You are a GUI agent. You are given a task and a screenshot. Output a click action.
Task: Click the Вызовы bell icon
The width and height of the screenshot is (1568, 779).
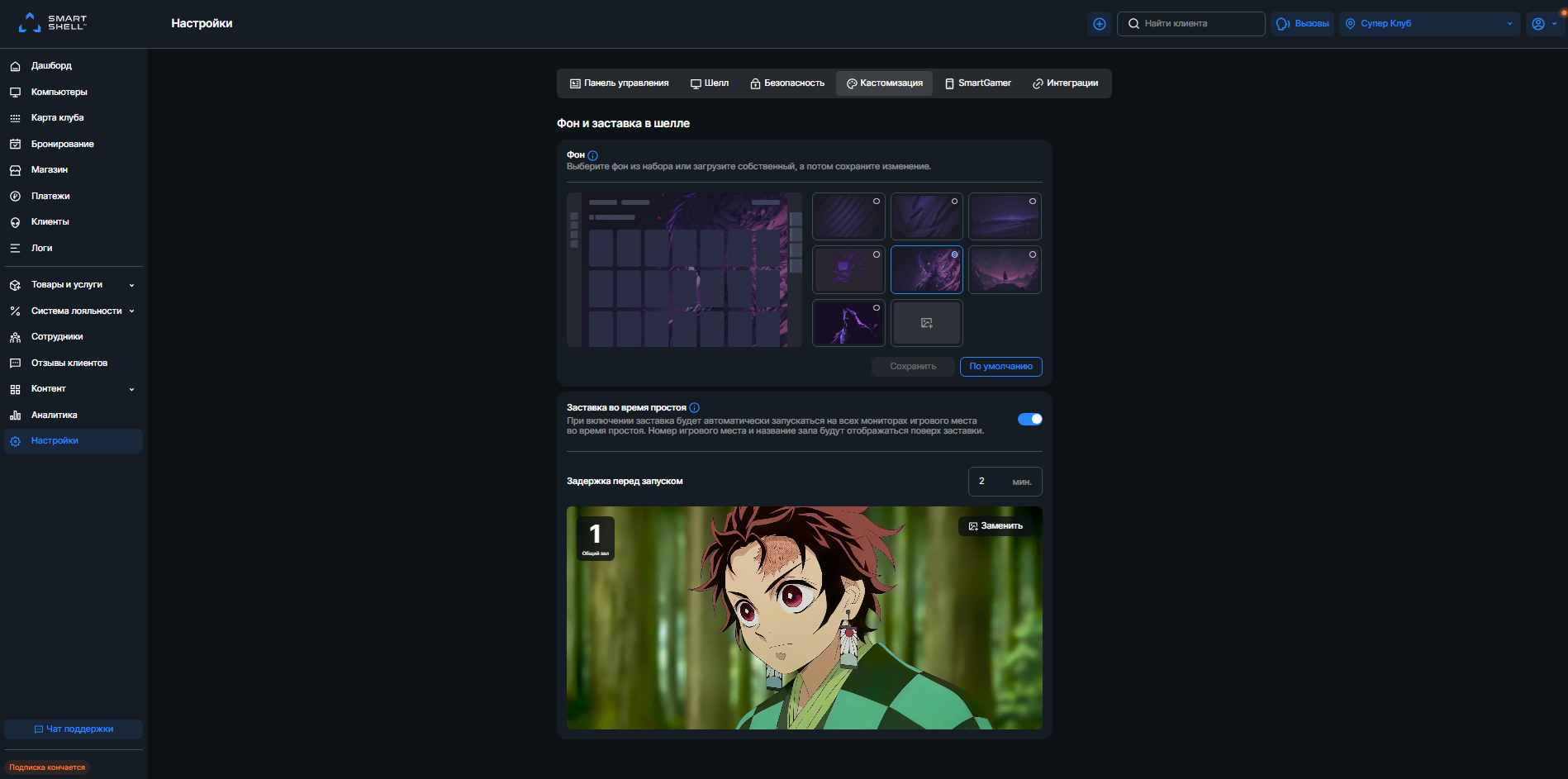point(1283,24)
